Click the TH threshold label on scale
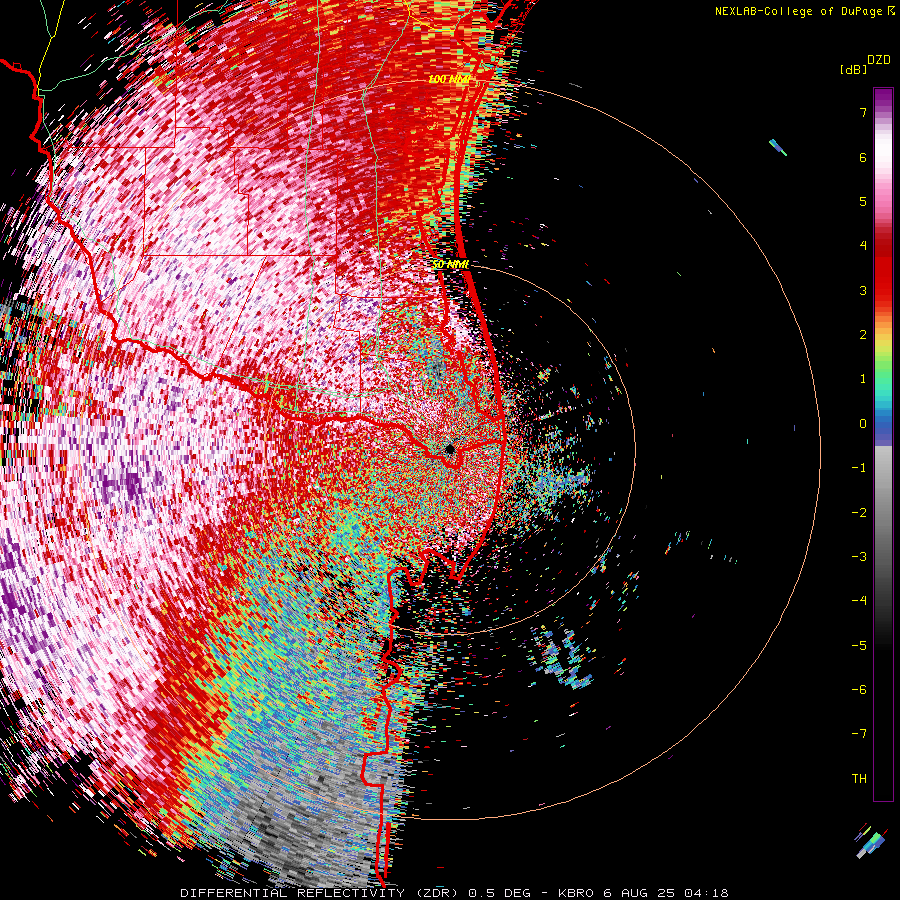The width and height of the screenshot is (900, 900). coord(859,779)
